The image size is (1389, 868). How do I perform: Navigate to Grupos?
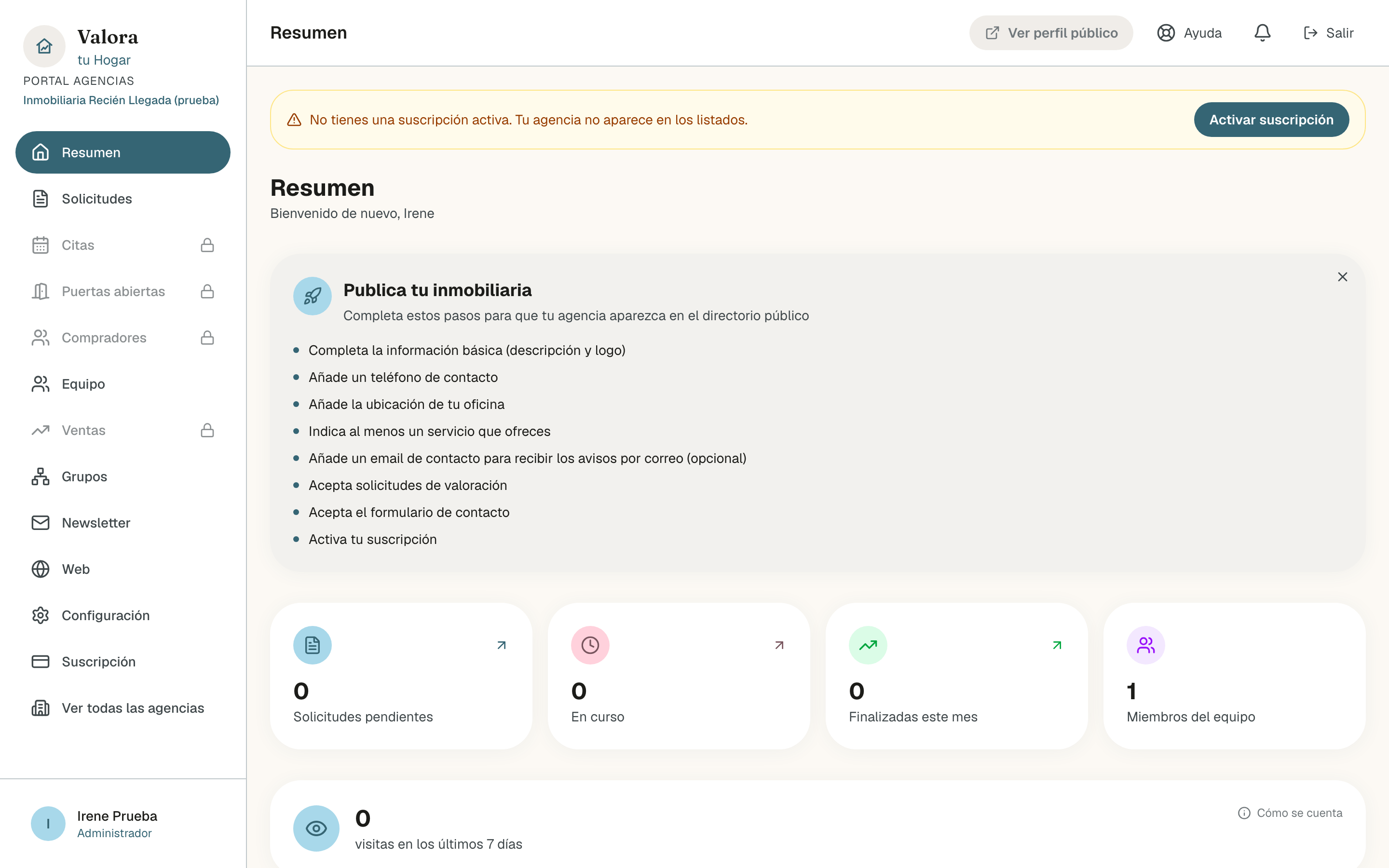123,476
